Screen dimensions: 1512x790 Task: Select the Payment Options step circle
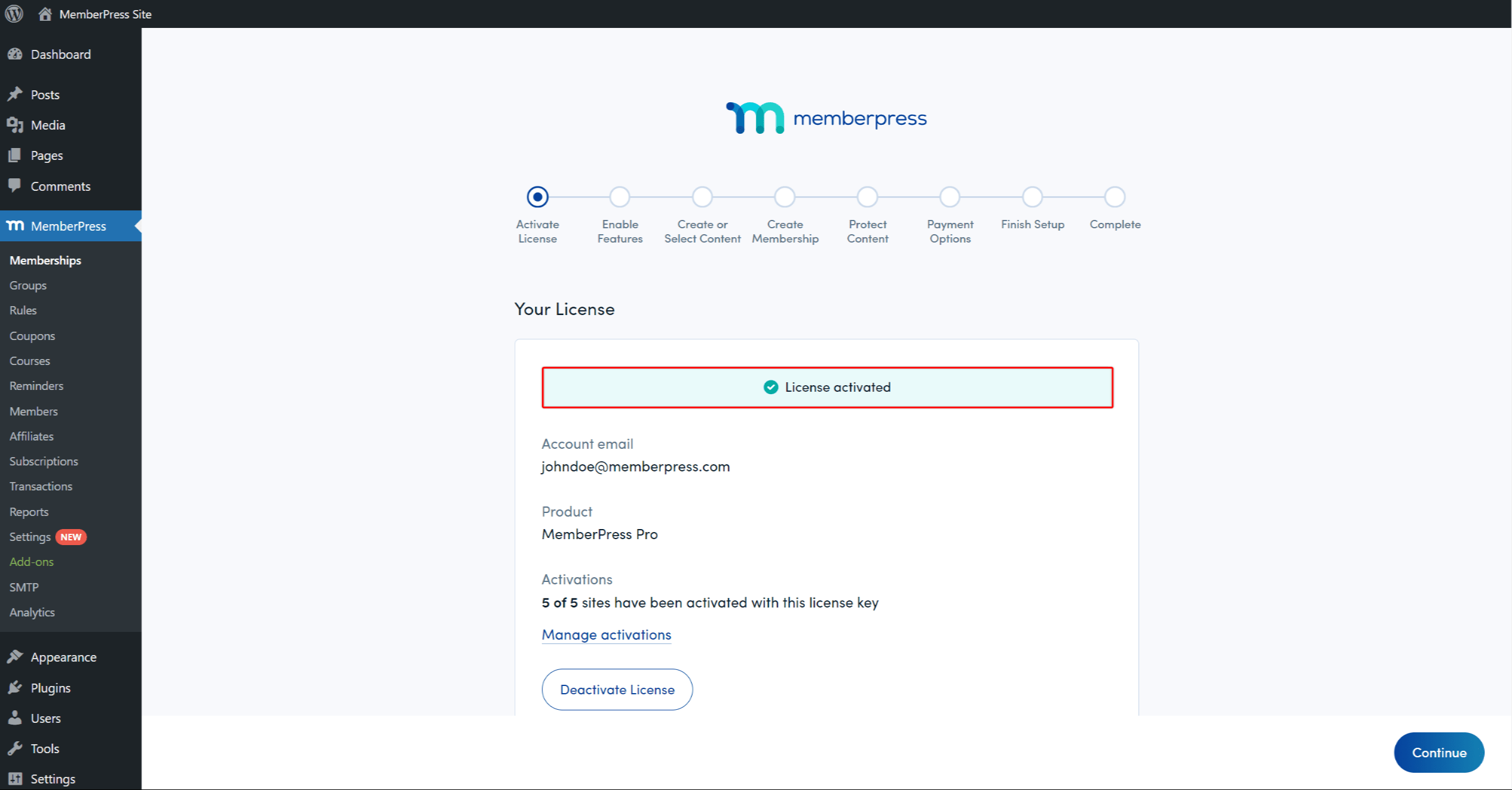tap(950, 197)
